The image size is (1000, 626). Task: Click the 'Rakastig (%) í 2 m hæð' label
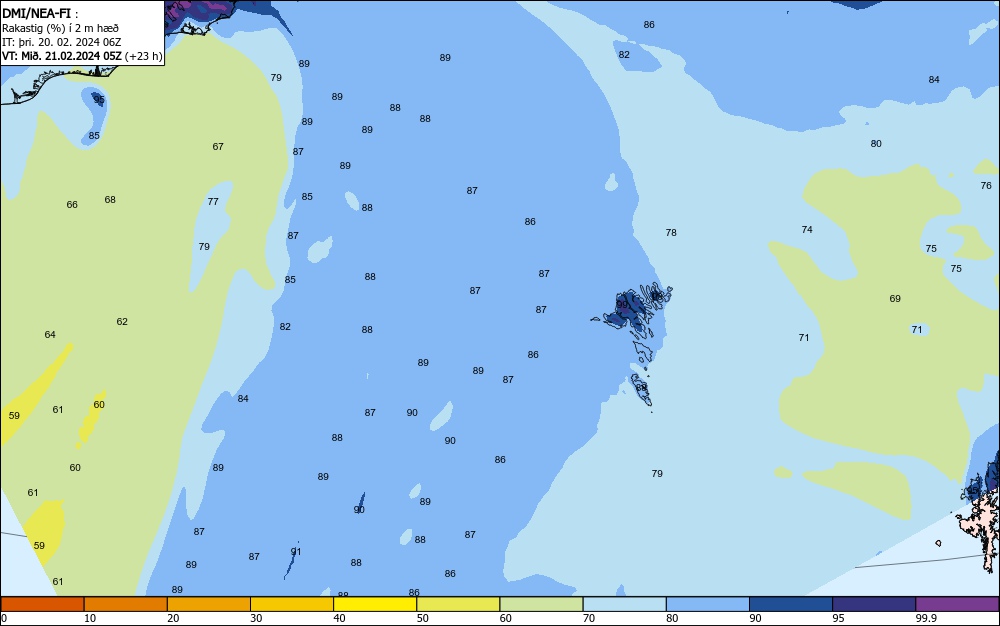click(60, 28)
